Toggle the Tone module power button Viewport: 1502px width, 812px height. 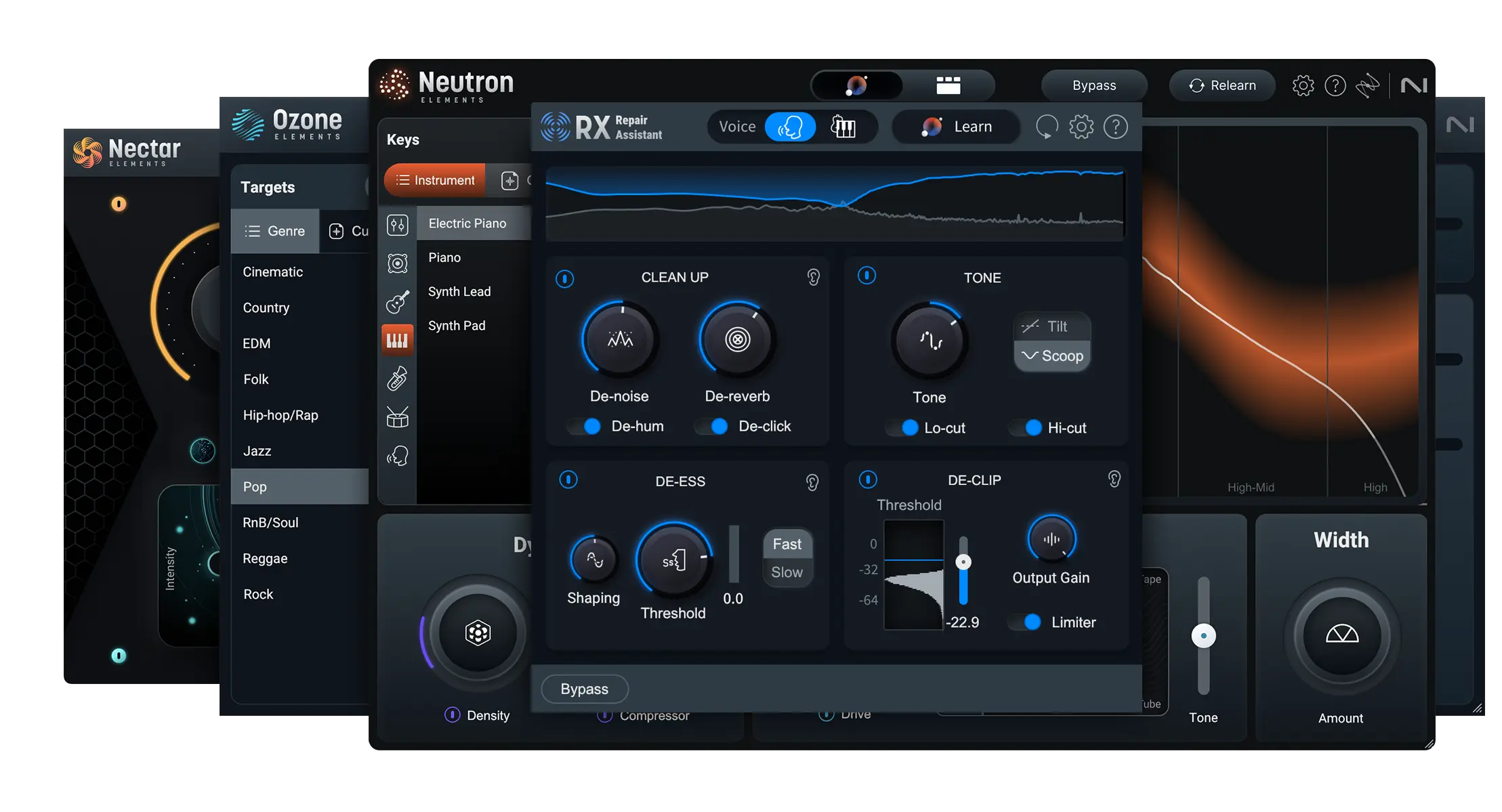click(867, 276)
